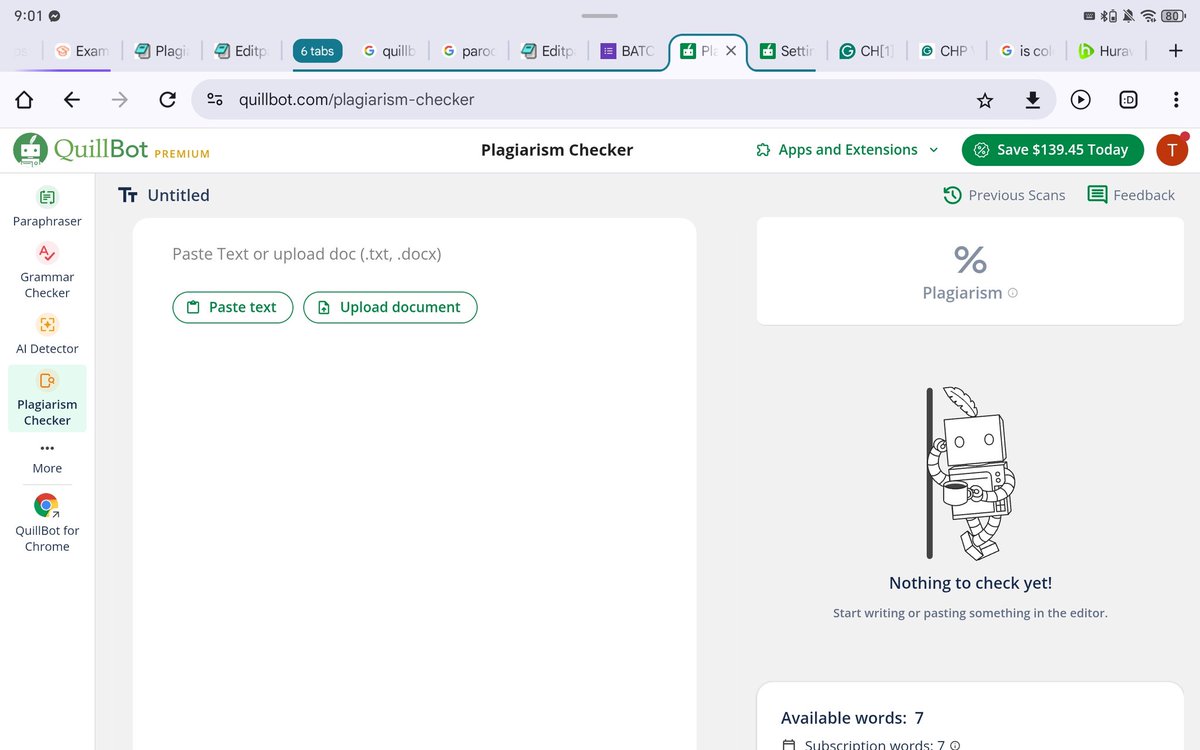Viewport: 1200px width, 750px height.
Task: Open the downloads icon
Action: 1032,99
